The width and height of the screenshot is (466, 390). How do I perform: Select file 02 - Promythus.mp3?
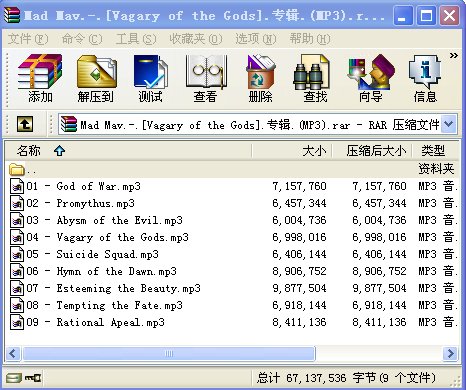(232, 203)
